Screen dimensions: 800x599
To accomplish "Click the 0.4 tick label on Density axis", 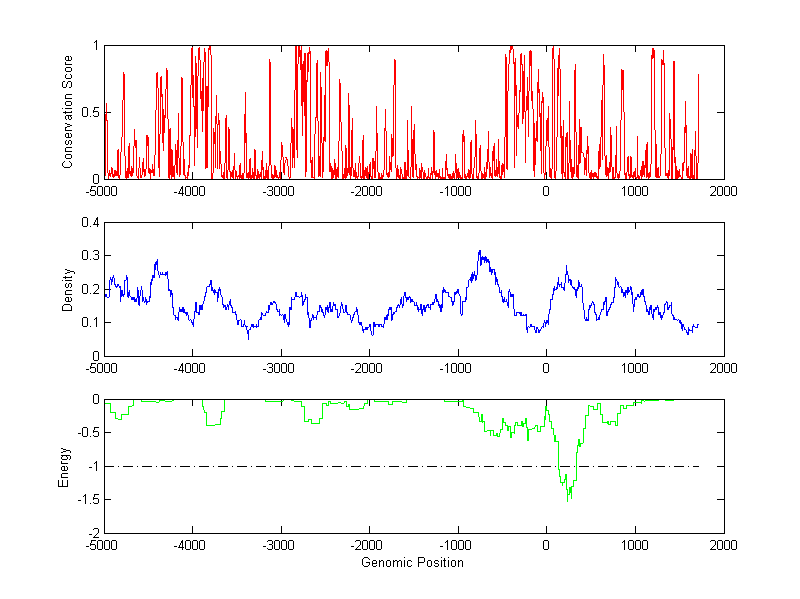I will (90, 223).
